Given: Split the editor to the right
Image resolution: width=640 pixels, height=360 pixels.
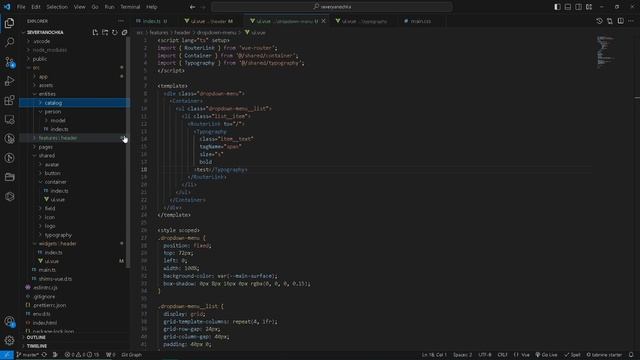Looking at the screenshot, I should (620, 21).
